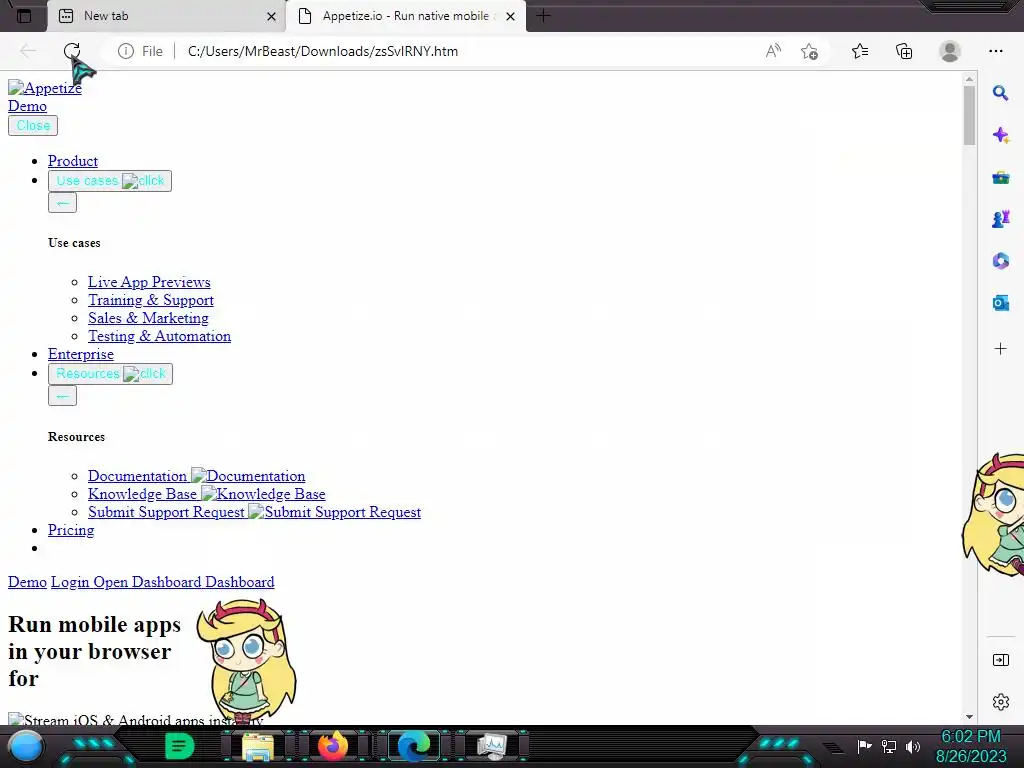Select the Appetize.io tab
1024x768 pixels.
(406, 16)
